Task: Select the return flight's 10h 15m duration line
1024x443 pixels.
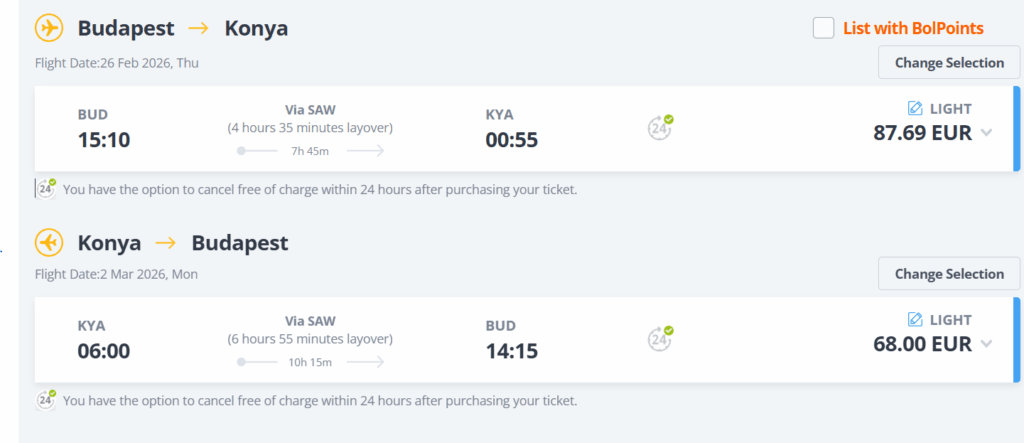Action: (310, 362)
